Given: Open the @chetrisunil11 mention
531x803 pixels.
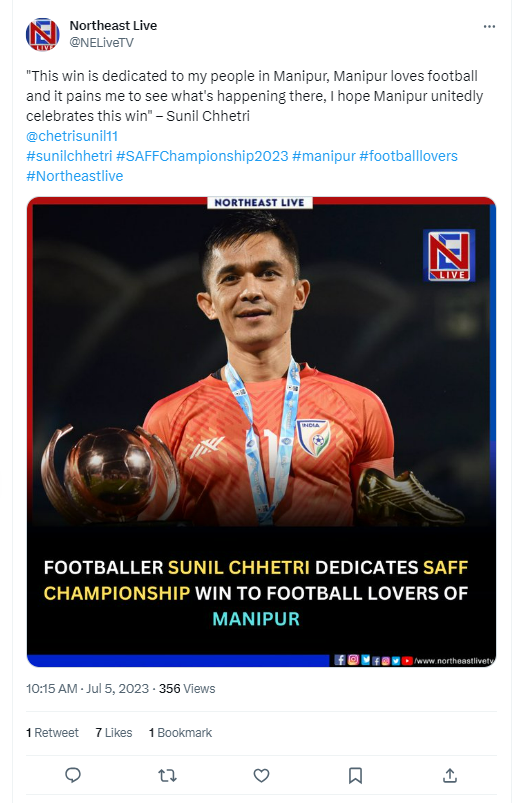Looking at the screenshot, I should (72, 136).
